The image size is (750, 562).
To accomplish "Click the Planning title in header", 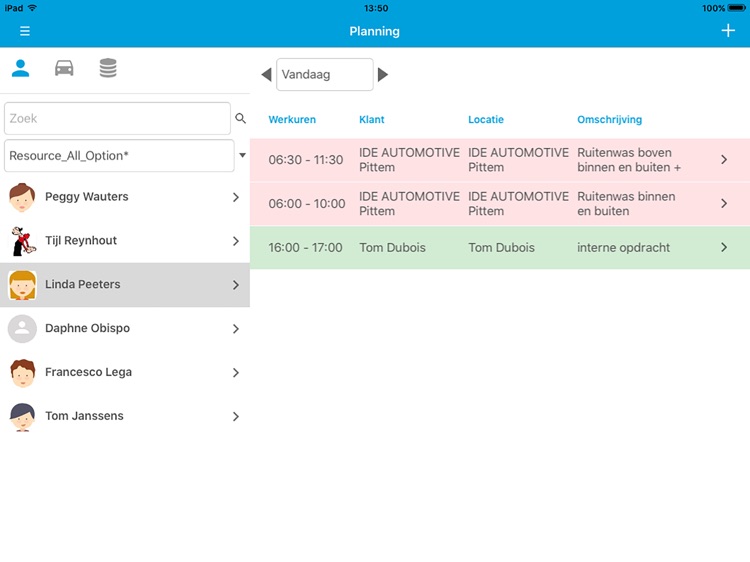I will point(375,32).
